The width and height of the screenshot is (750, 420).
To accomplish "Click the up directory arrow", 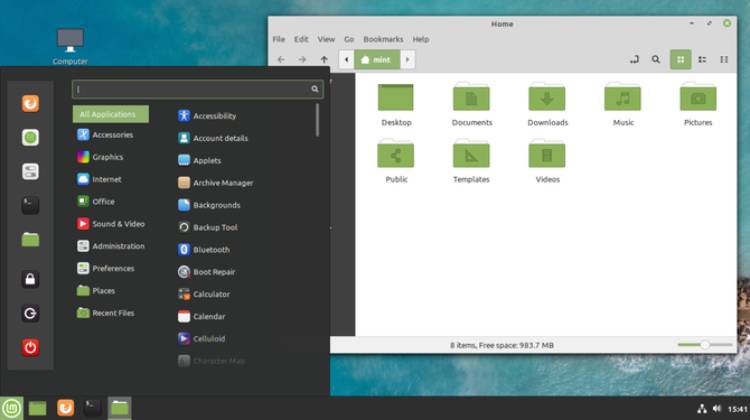I will [x=324, y=59].
